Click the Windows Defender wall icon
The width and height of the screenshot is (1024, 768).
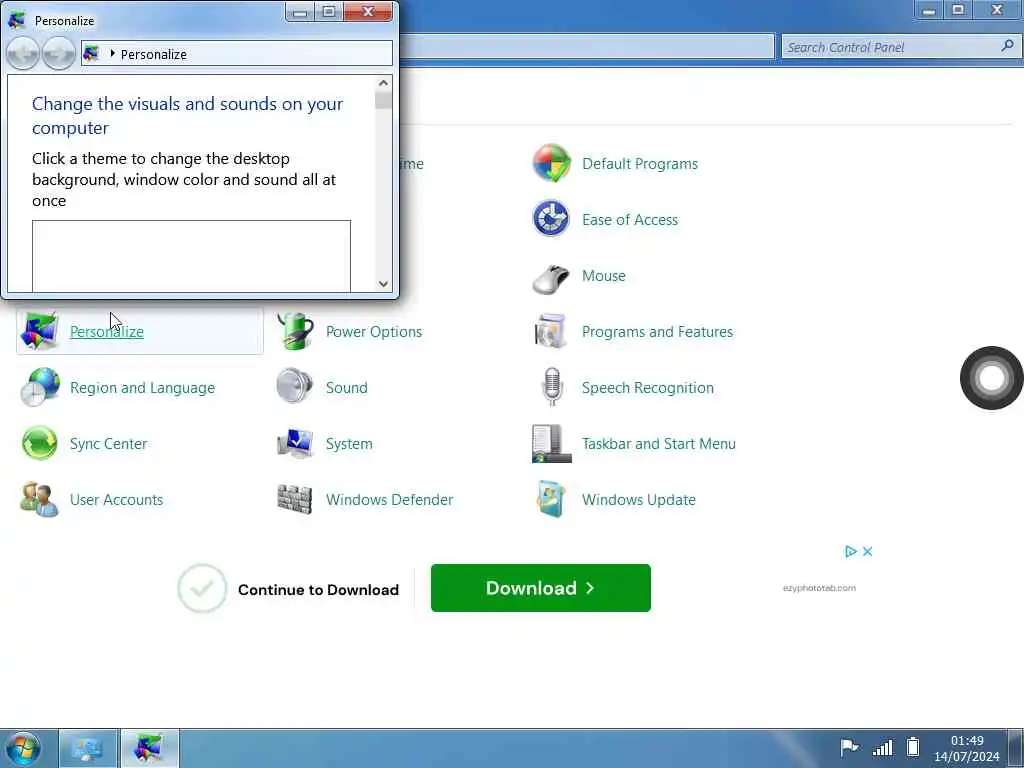[295, 500]
